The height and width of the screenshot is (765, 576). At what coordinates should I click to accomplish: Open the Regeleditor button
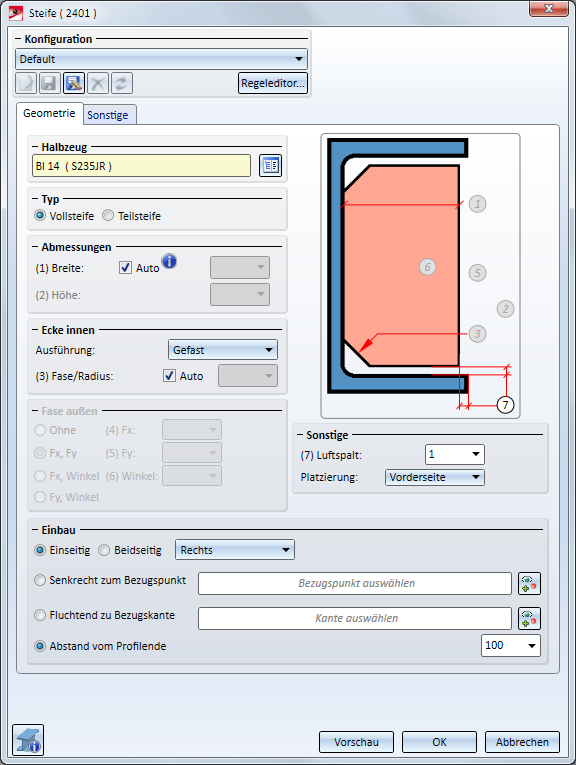[x=273, y=83]
